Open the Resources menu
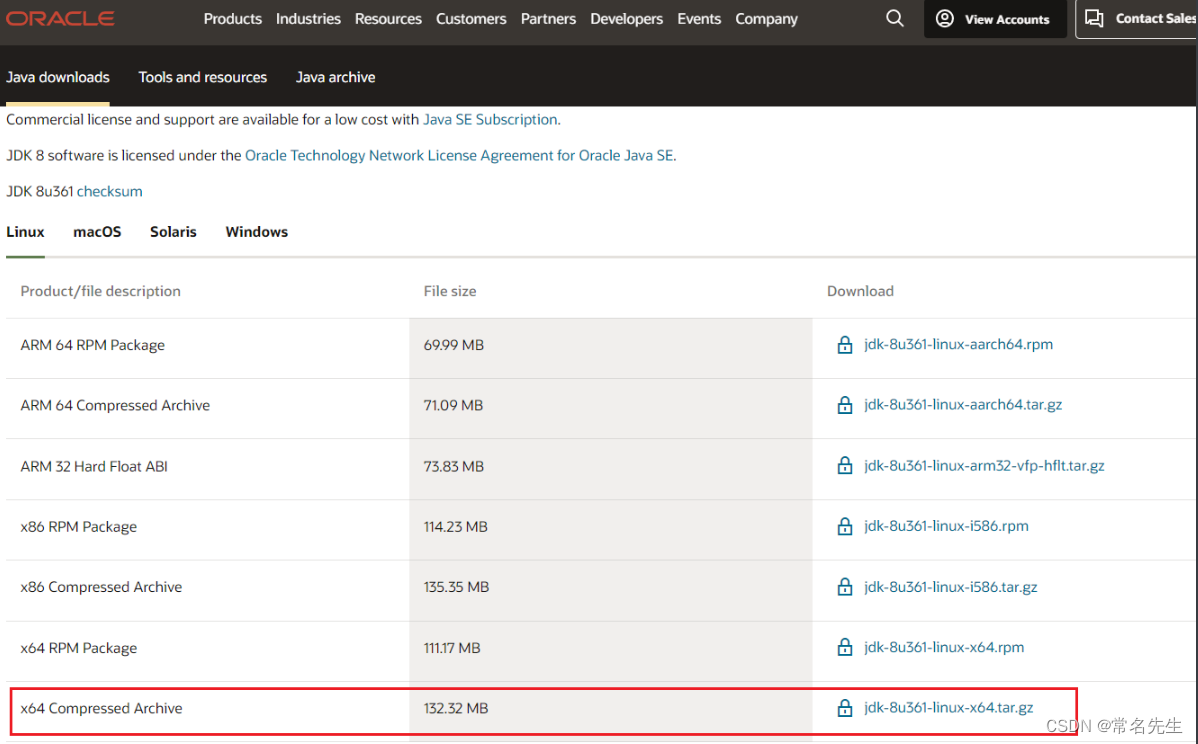Image resolution: width=1198 pixels, height=744 pixels. [x=388, y=18]
